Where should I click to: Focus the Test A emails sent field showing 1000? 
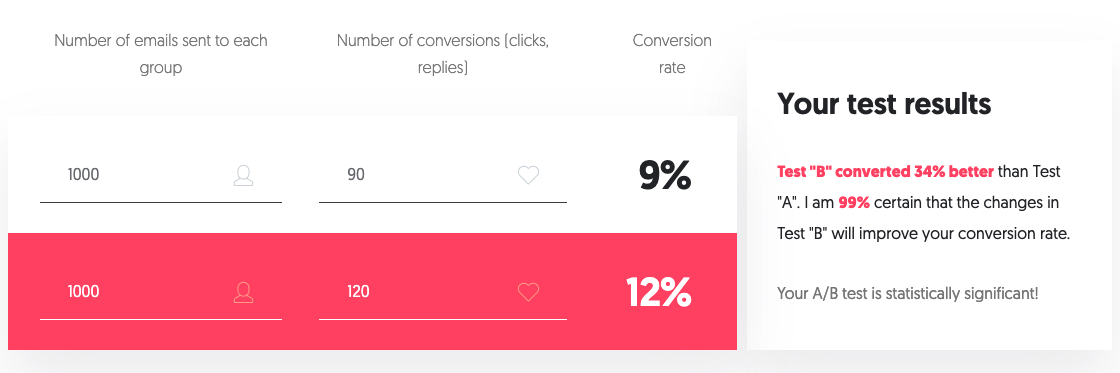(x=161, y=175)
